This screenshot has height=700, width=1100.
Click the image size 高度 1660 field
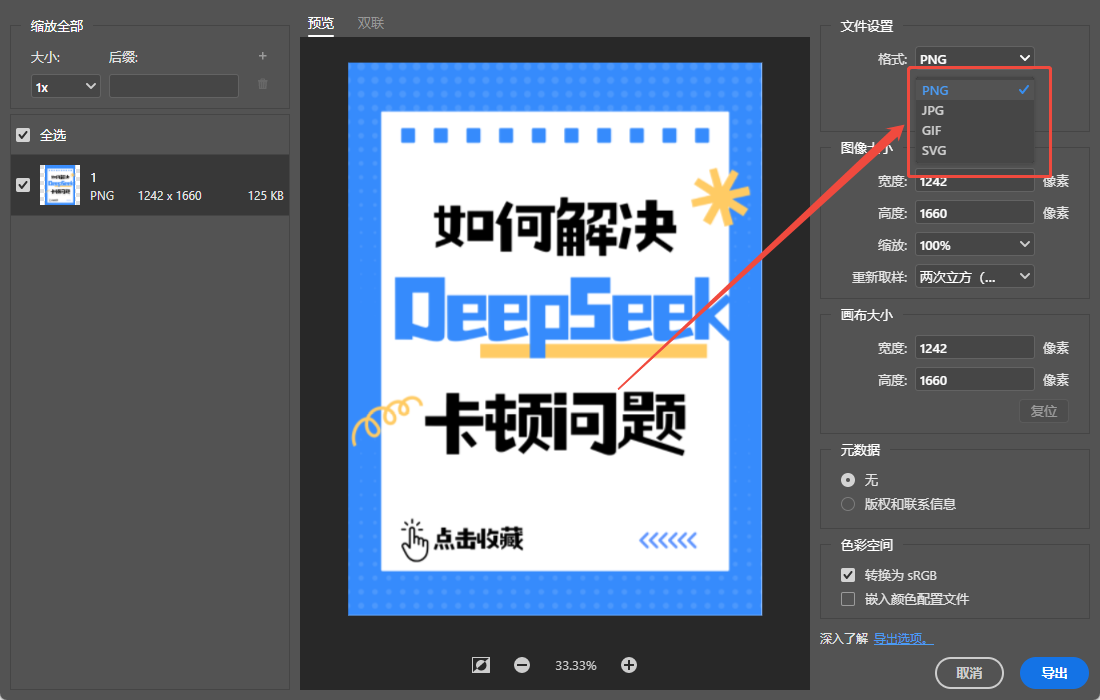point(974,213)
